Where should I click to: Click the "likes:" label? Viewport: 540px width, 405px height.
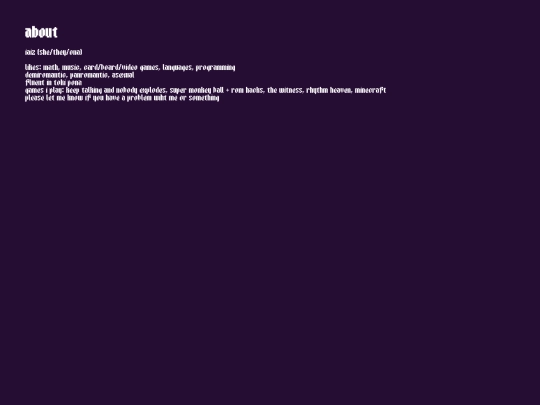point(33,67)
